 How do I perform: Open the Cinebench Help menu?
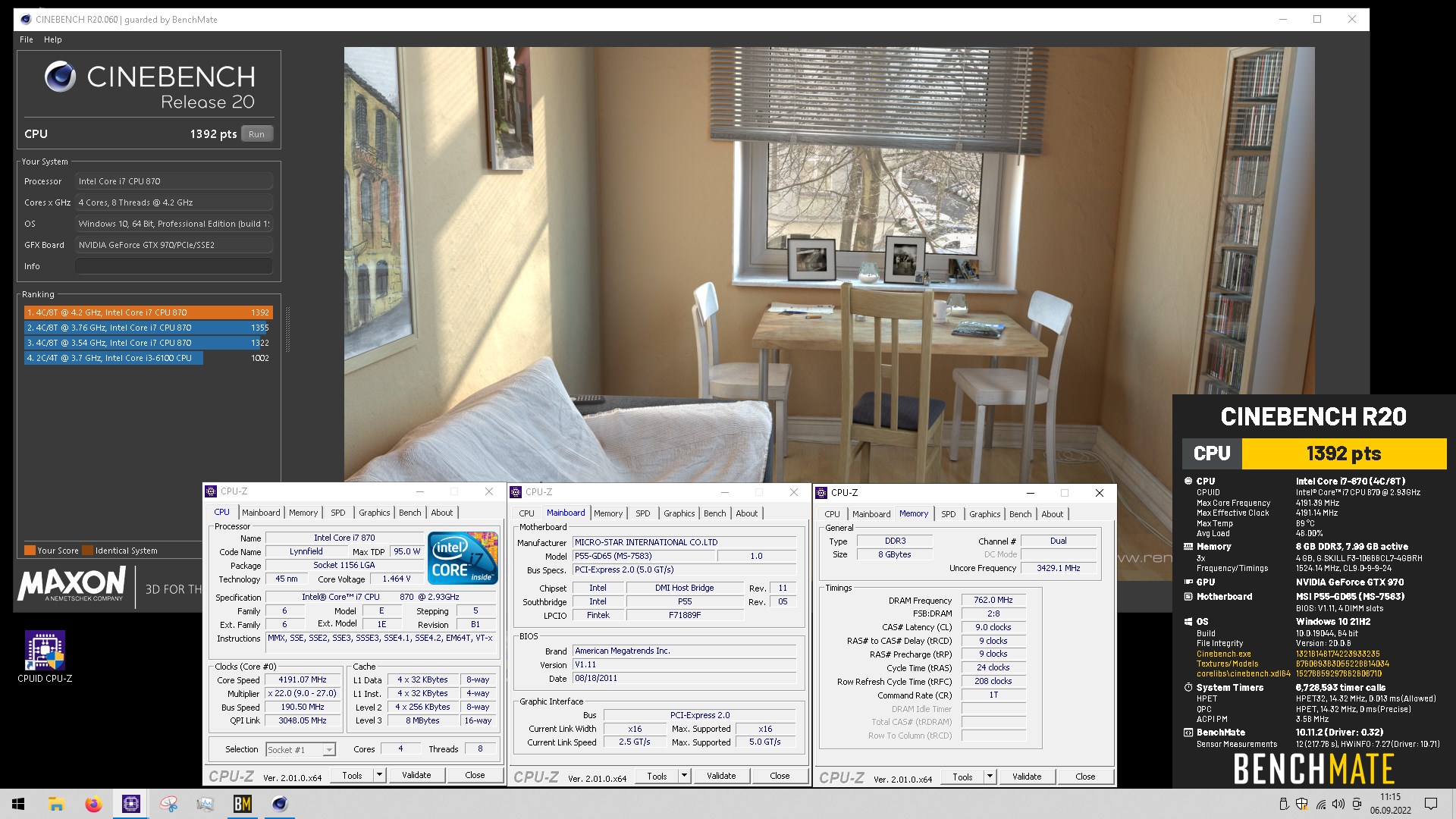[53, 39]
